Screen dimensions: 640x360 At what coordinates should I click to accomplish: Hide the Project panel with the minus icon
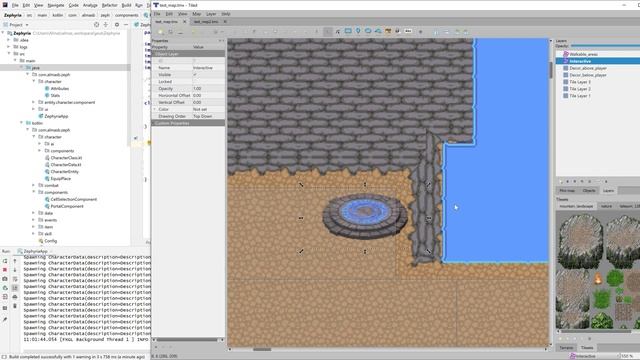[126, 25]
